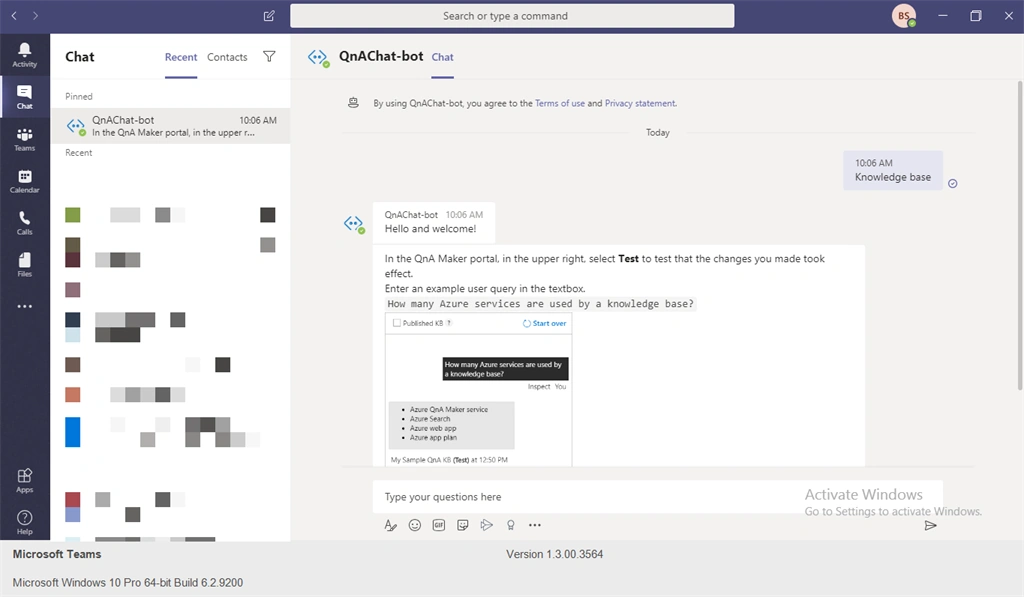
Task: Show more apps via sidebar ellipsis
Action: (24, 306)
